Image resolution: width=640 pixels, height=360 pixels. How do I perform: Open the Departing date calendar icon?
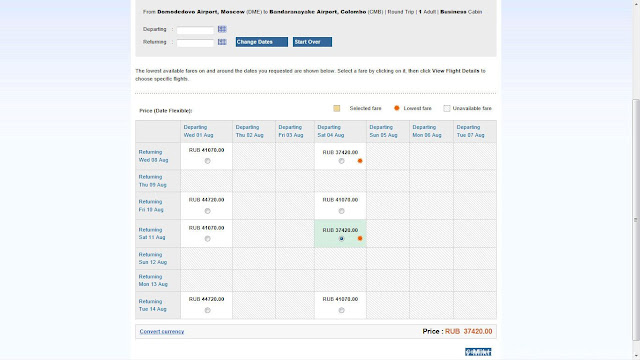click(x=222, y=29)
